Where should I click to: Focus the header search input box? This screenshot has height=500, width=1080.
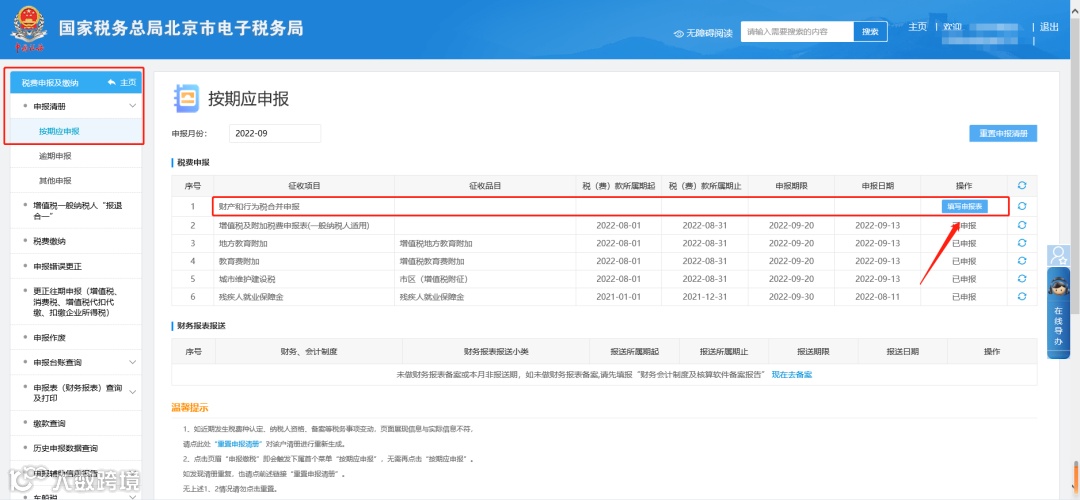tap(797, 32)
